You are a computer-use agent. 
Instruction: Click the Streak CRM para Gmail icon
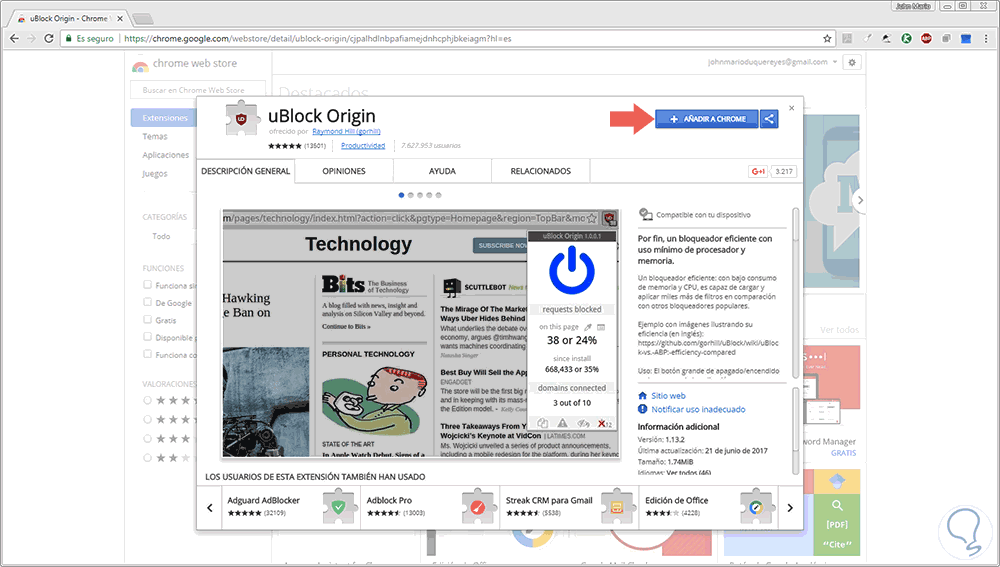click(x=617, y=507)
